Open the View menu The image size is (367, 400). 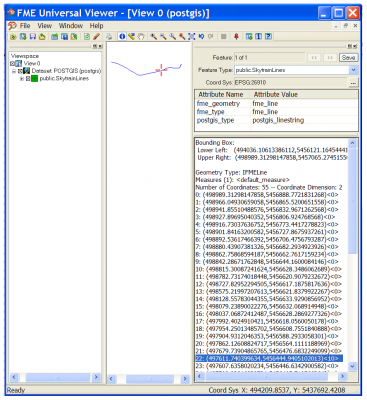coord(44,26)
